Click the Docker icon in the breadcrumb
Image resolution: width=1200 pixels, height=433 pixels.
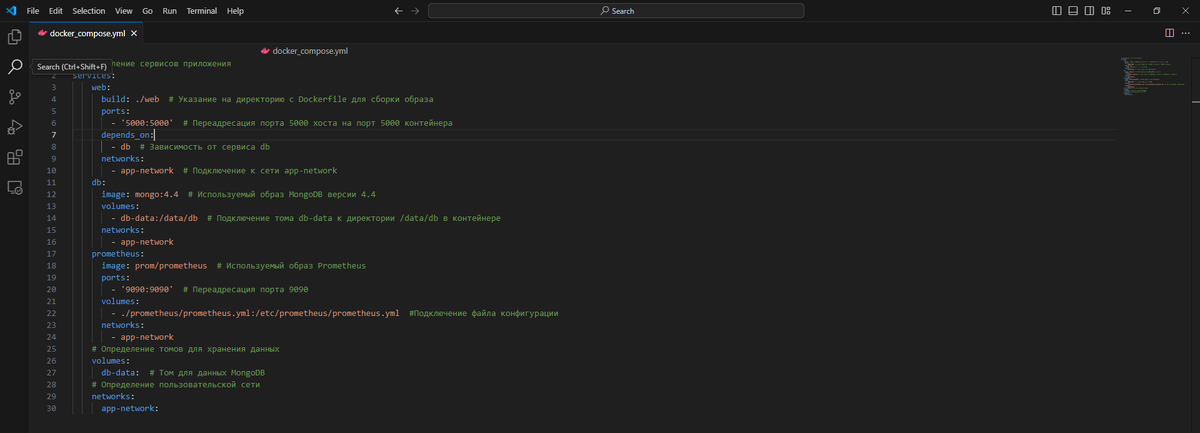(265, 50)
